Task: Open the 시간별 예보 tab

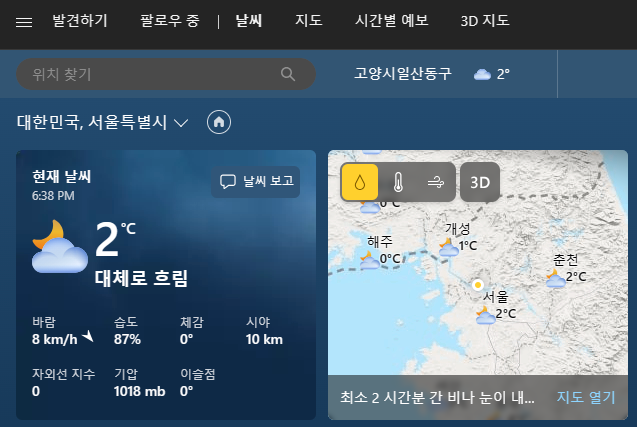Action: (x=392, y=20)
